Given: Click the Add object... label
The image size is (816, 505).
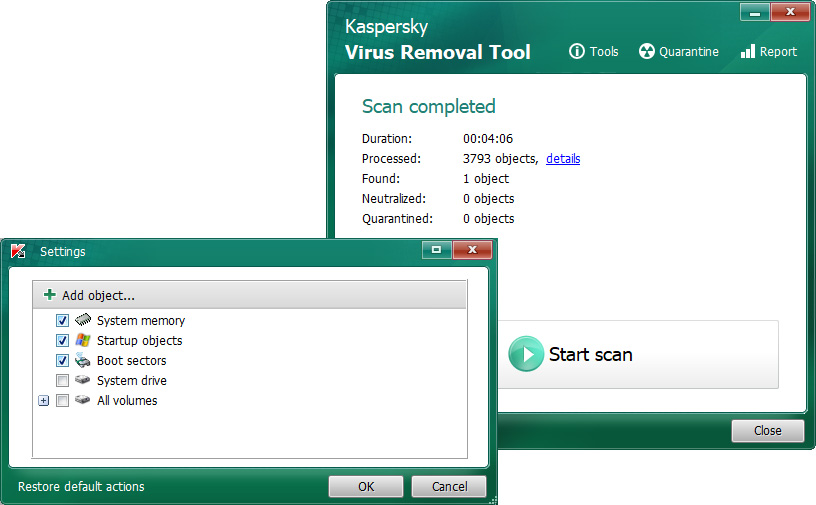Looking at the screenshot, I should pyautogui.click(x=98, y=296).
